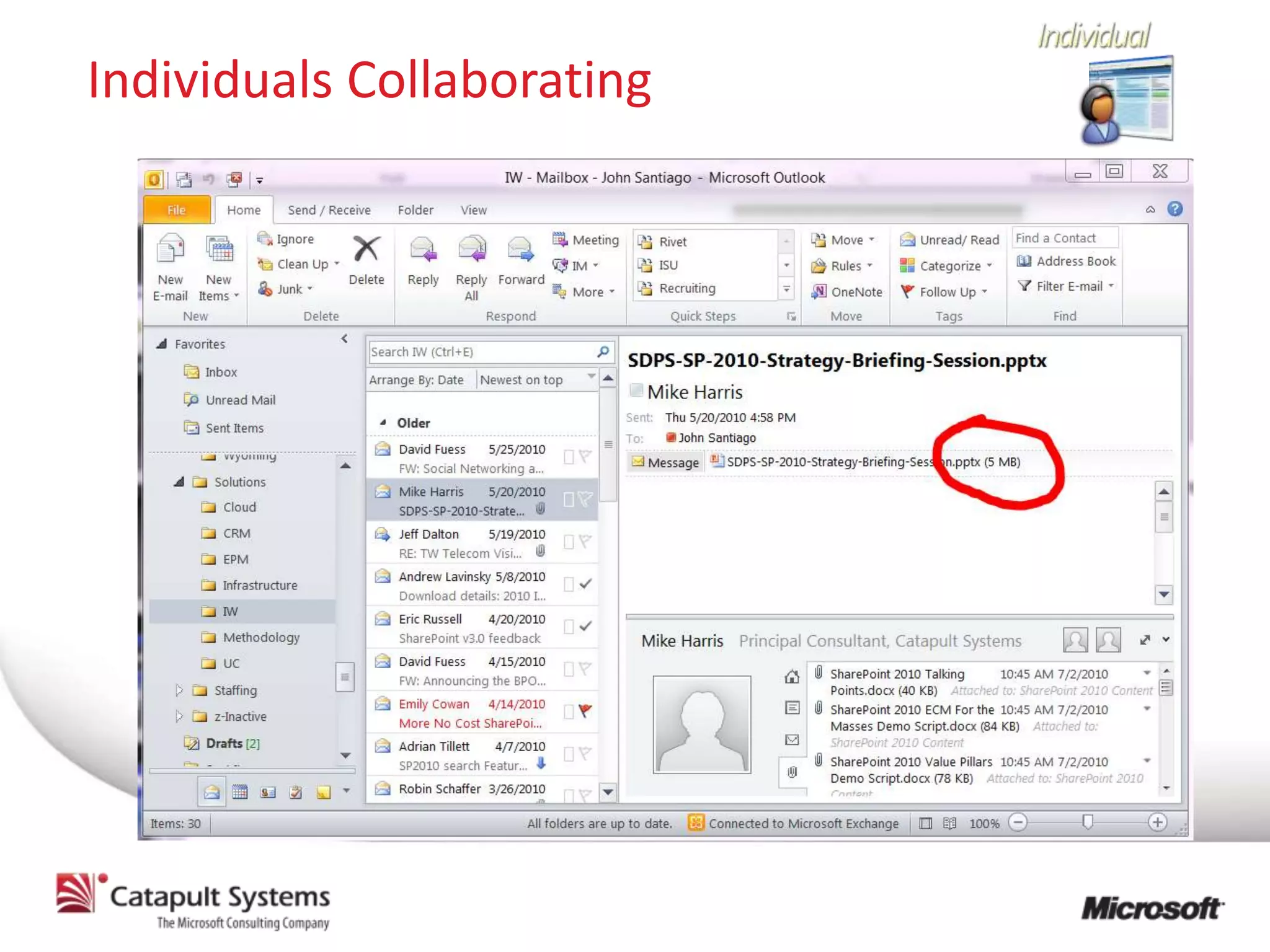This screenshot has height=952, width=1270.
Task: Expand the Staffing folder
Action: tap(179, 690)
